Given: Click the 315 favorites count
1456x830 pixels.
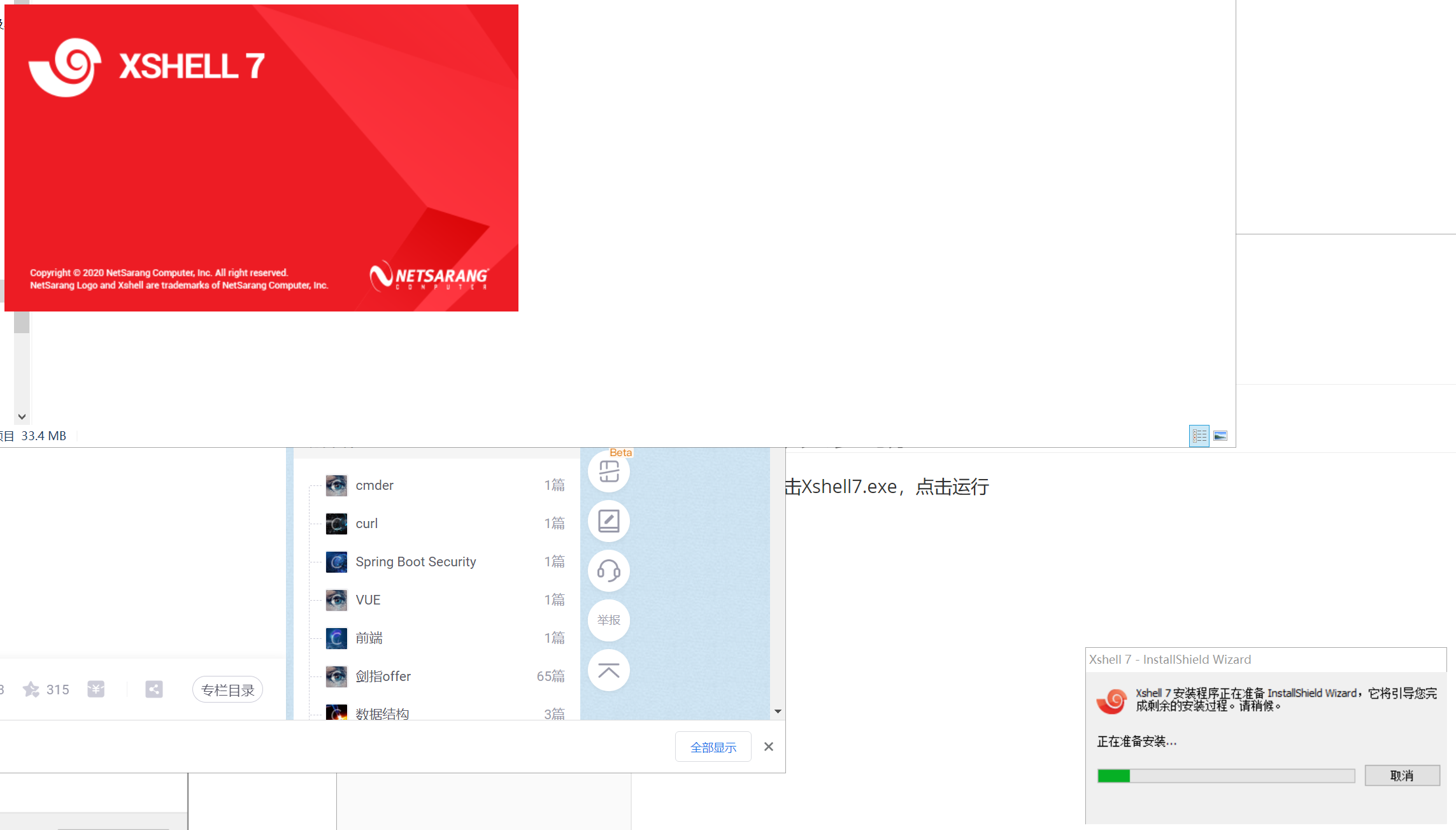Looking at the screenshot, I should click(x=58, y=689).
